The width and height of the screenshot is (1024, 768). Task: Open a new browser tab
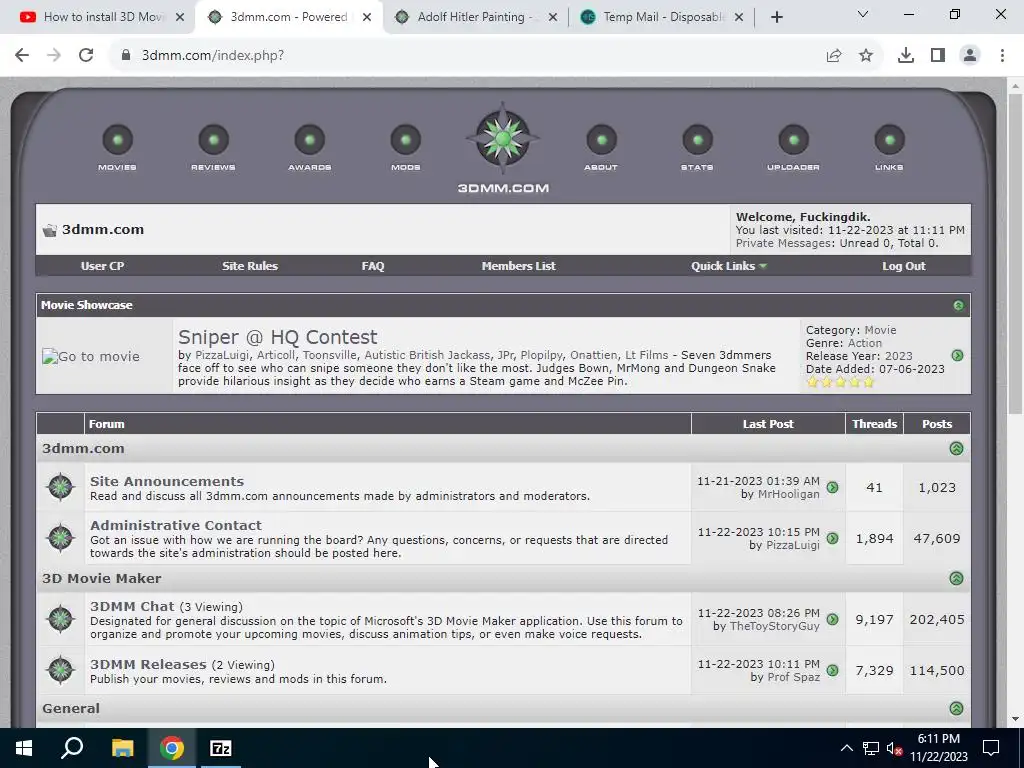[776, 17]
